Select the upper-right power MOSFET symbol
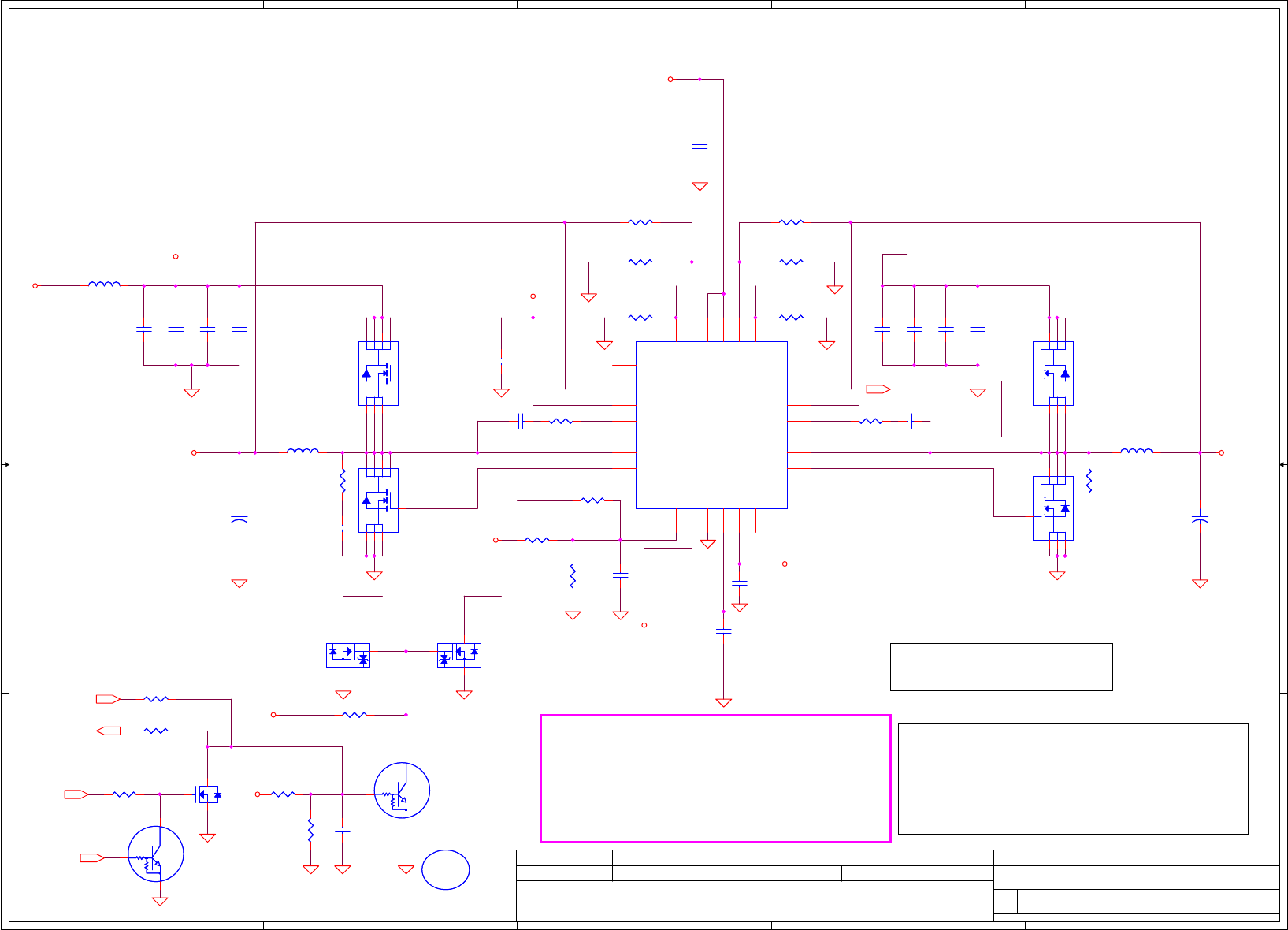 coord(1053,374)
